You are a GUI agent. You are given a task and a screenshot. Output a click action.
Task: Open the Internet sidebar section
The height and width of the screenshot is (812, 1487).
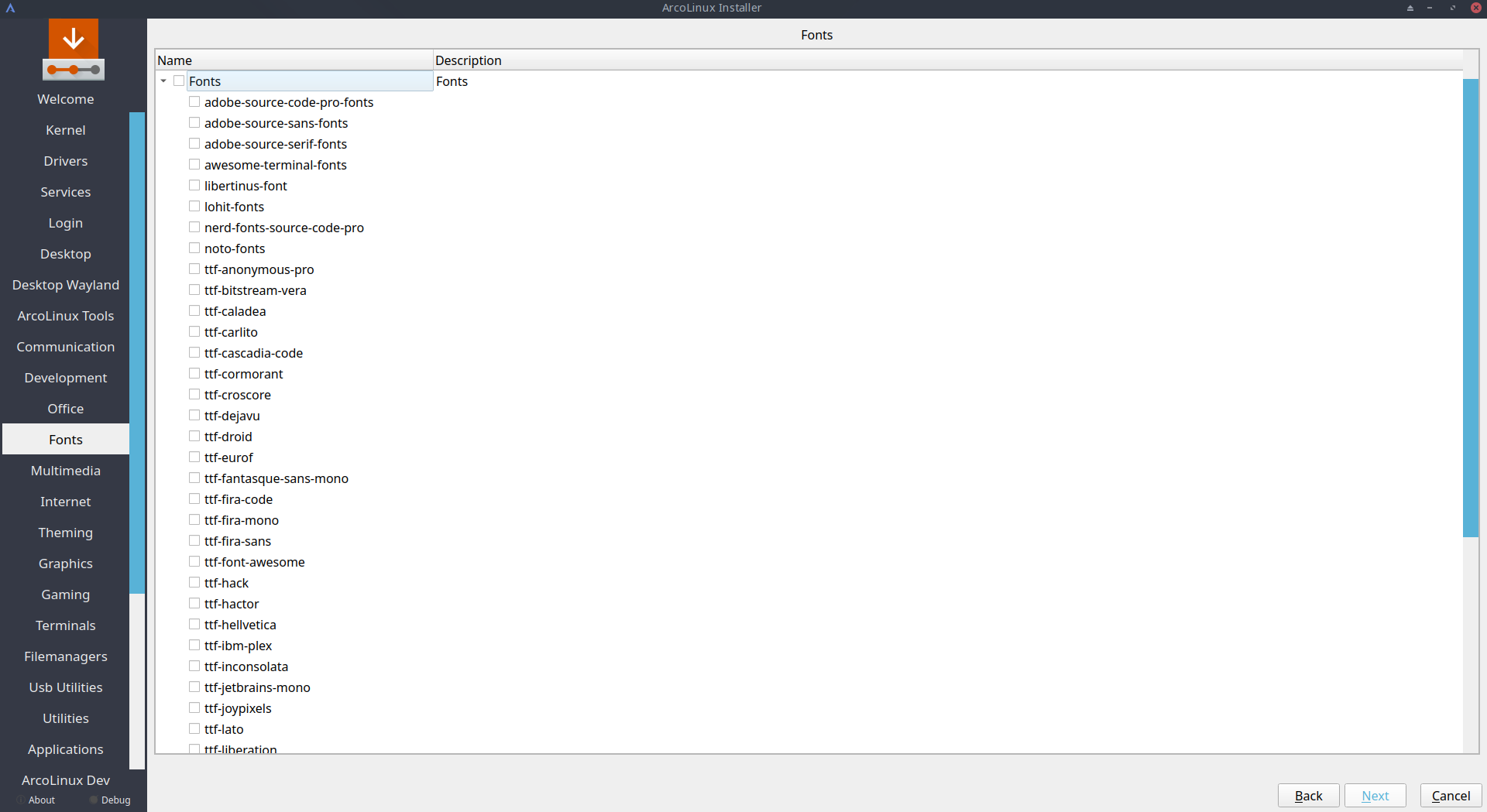point(66,502)
